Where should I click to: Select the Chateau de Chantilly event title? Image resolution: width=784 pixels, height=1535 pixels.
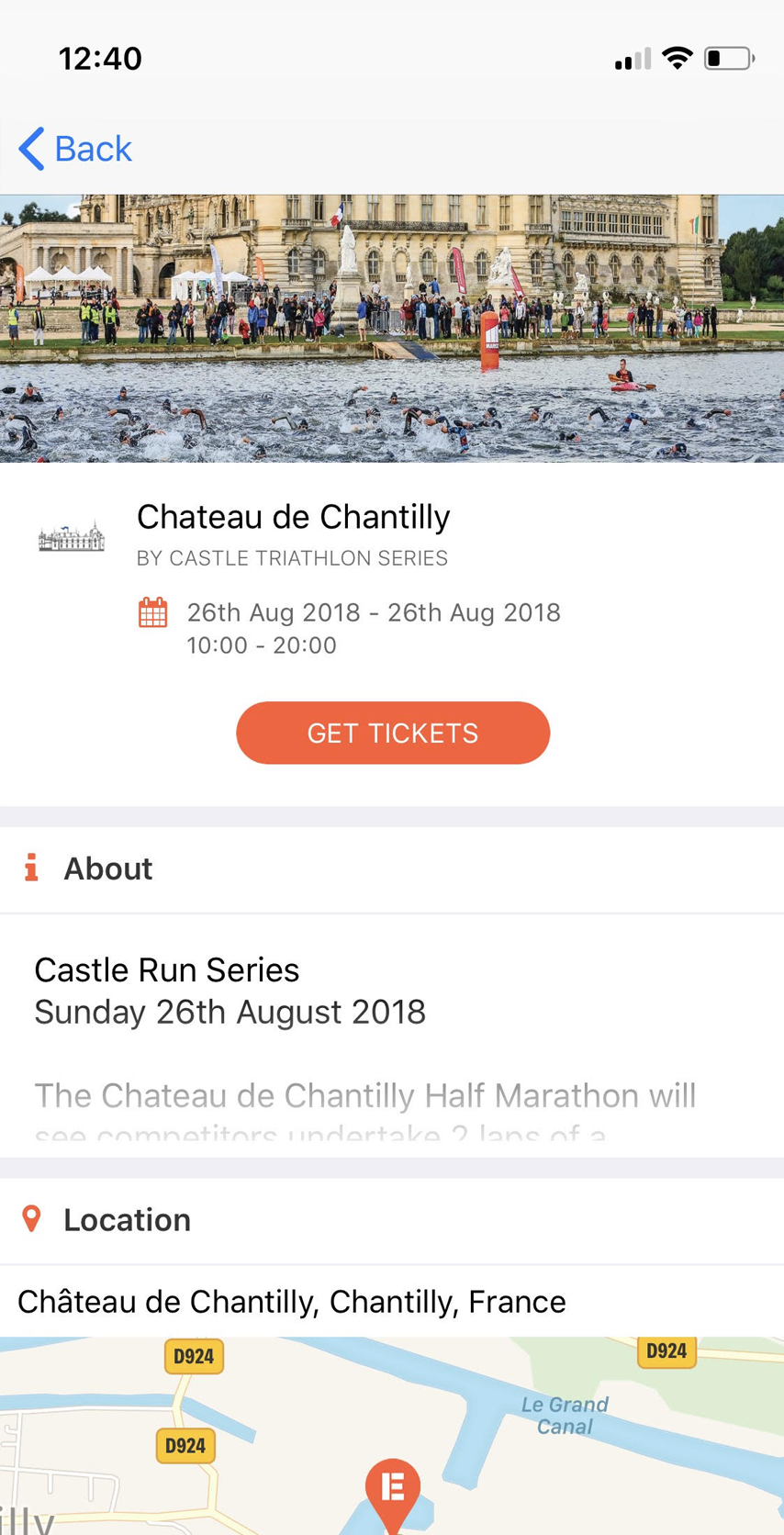click(x=293, y=517)
